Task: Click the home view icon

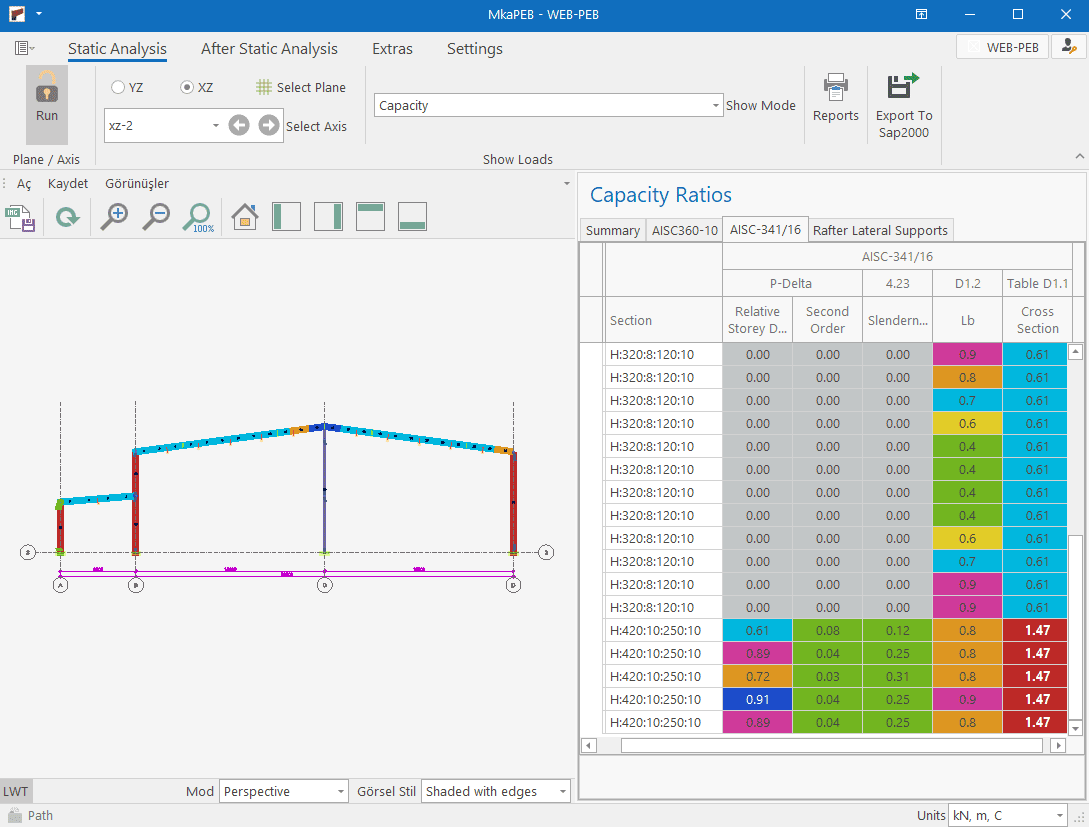Action: point(245,217)
